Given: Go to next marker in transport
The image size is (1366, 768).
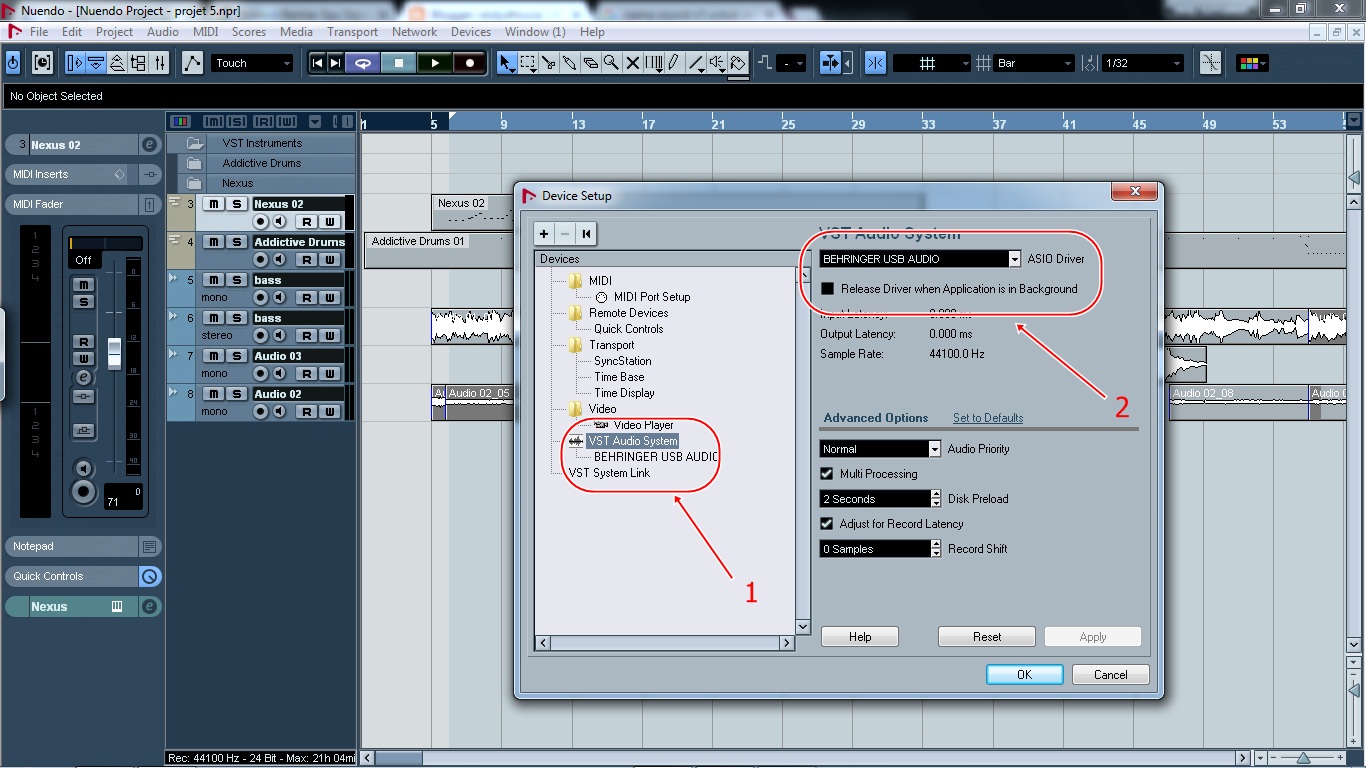Looking at the screenshot, I should tap(336, 63).
